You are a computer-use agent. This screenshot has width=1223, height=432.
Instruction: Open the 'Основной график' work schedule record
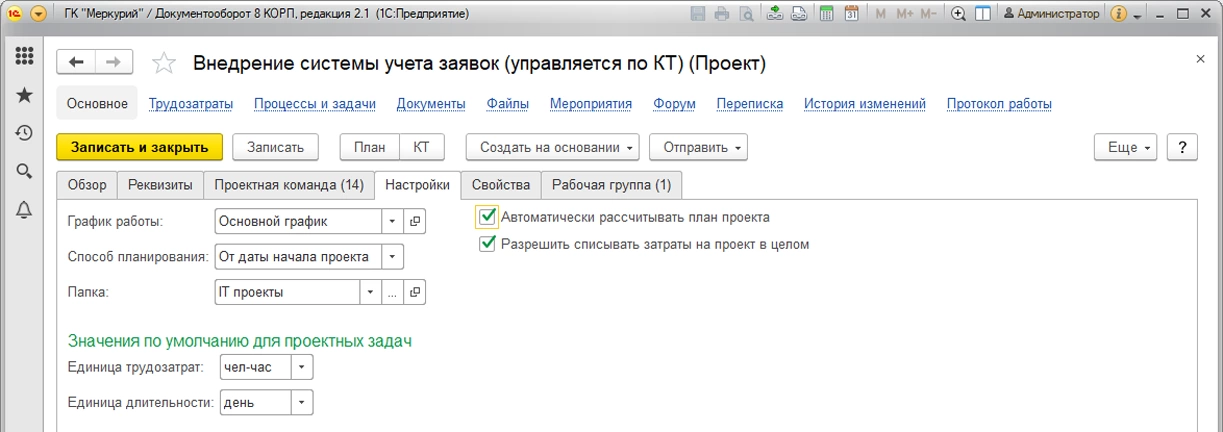[415, 221]
